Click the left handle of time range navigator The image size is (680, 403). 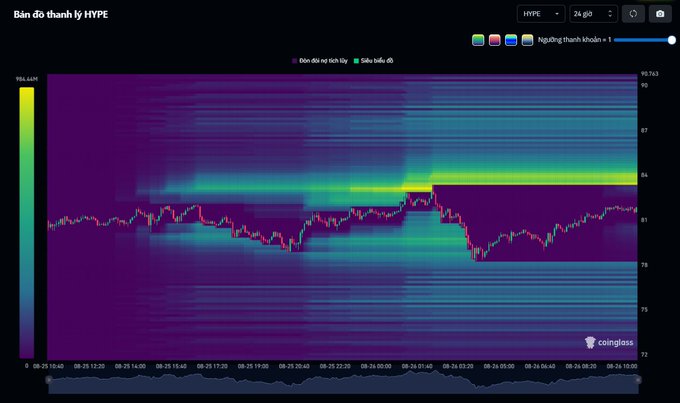pyautogui.click(x=49, y=380)
